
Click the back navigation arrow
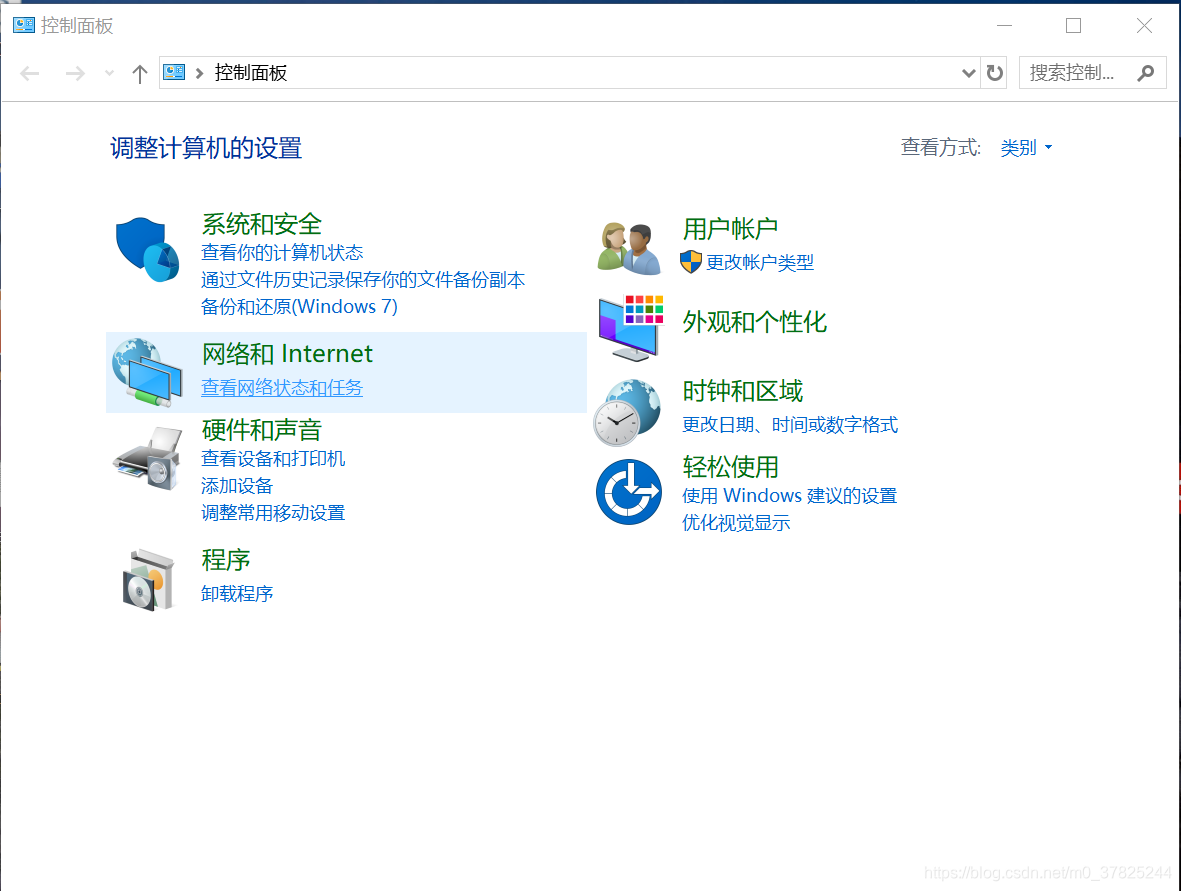coord(30,73)
